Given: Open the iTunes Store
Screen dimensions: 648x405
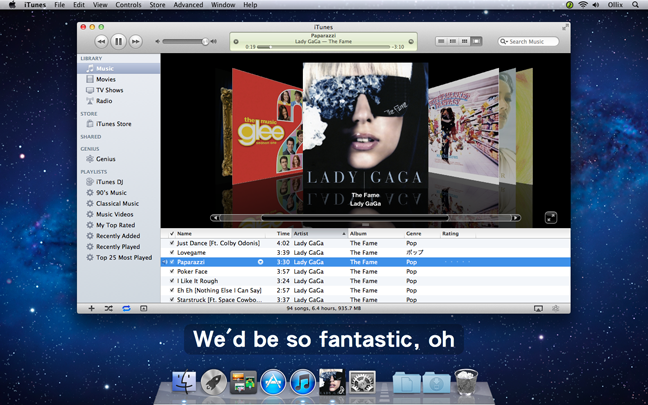Looking at the screenshot, I should (119, 124).
